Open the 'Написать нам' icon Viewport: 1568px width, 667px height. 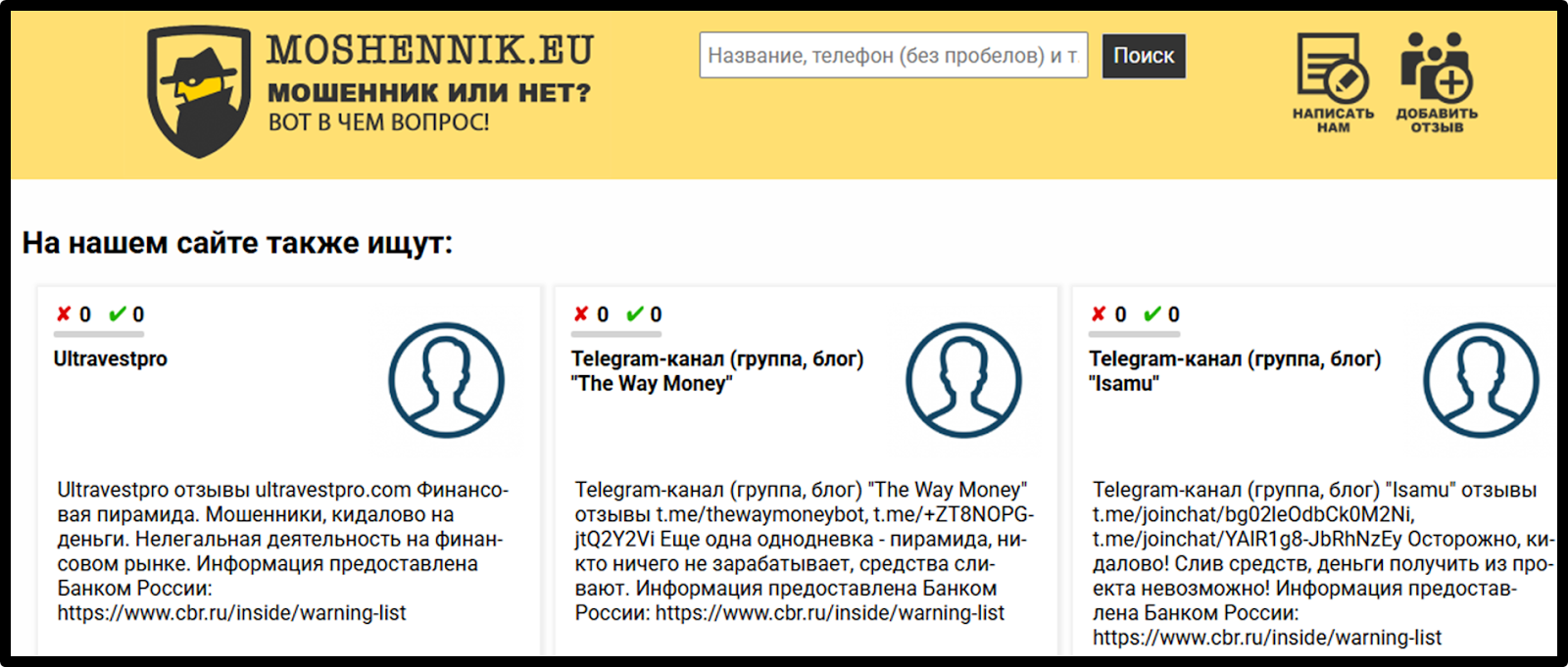coord(1333,82)
